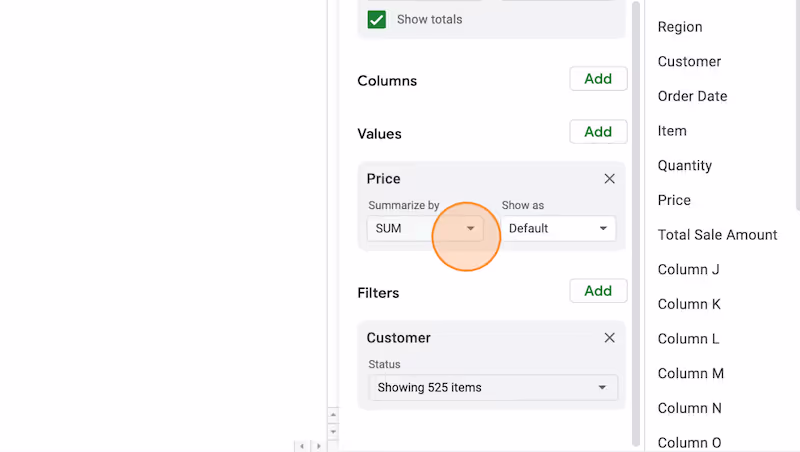The image size is (800, 452).
Task: Click the sheet scroll down arrow
Action: click(333, 432)
